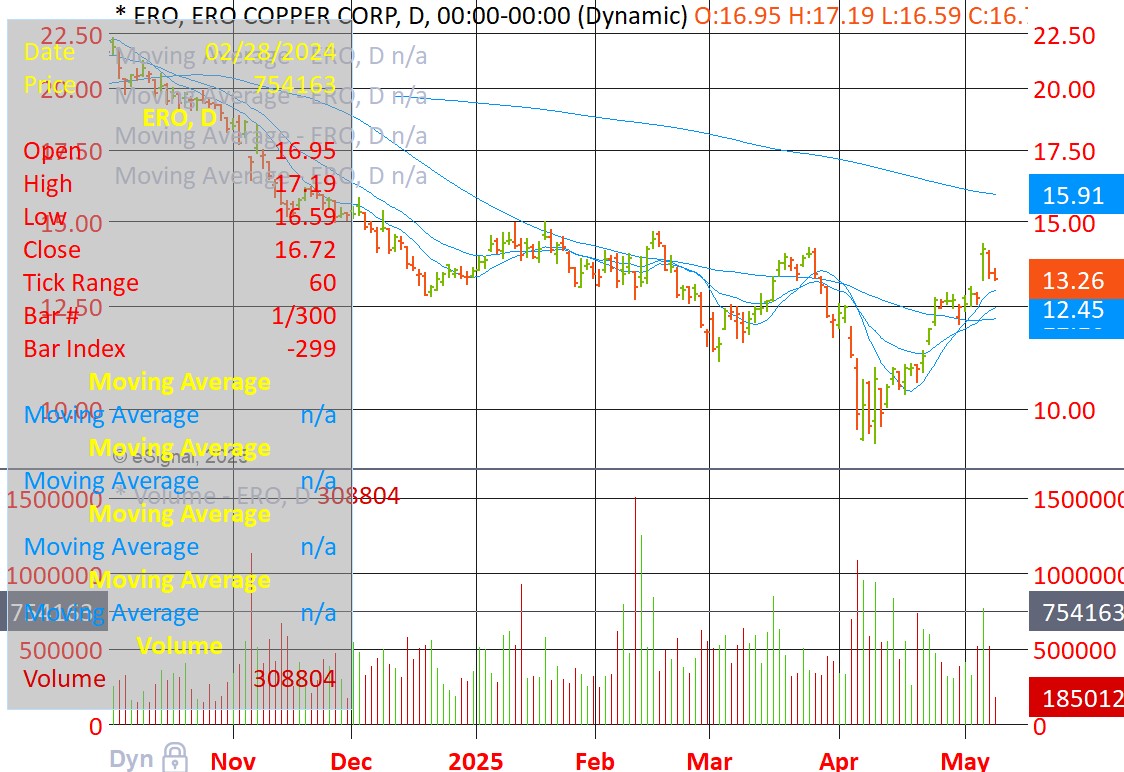Select the orange 13.26 last price tag
The height and width of the screenshot is (772, 1124).
click(x=1076, y=280)
